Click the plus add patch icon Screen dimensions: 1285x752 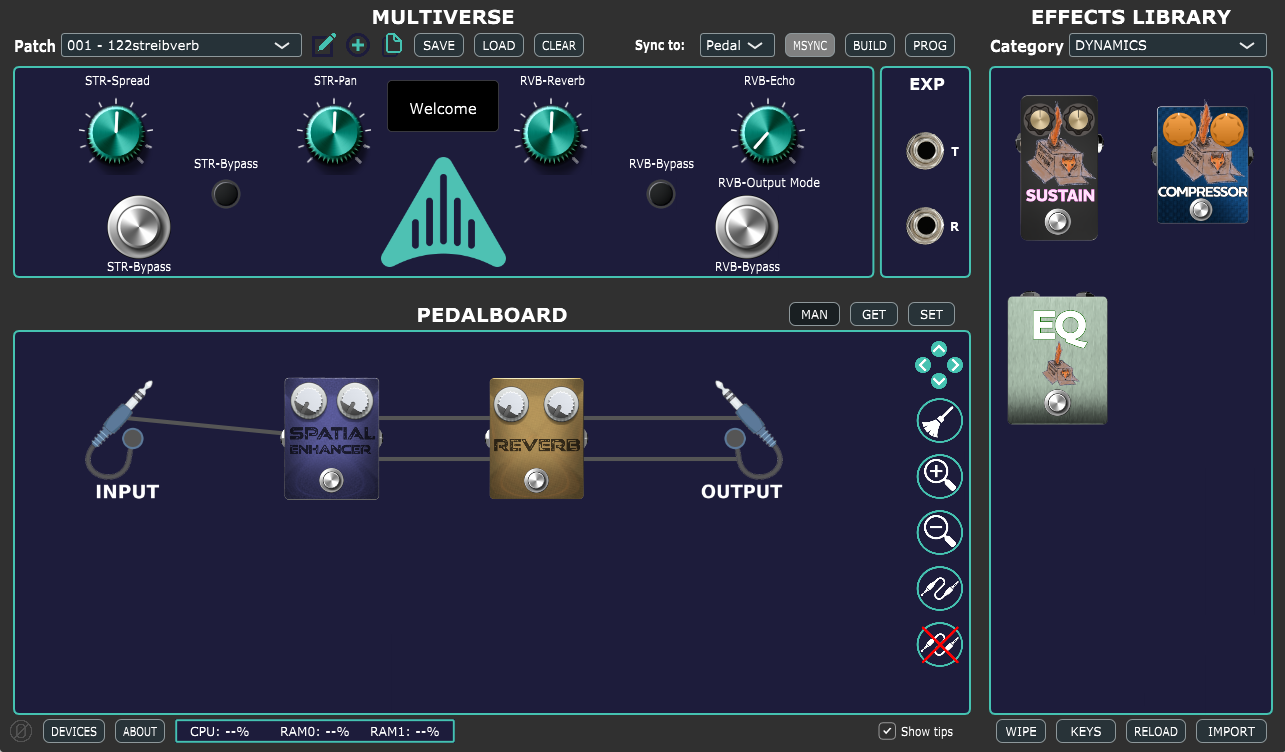358,45
